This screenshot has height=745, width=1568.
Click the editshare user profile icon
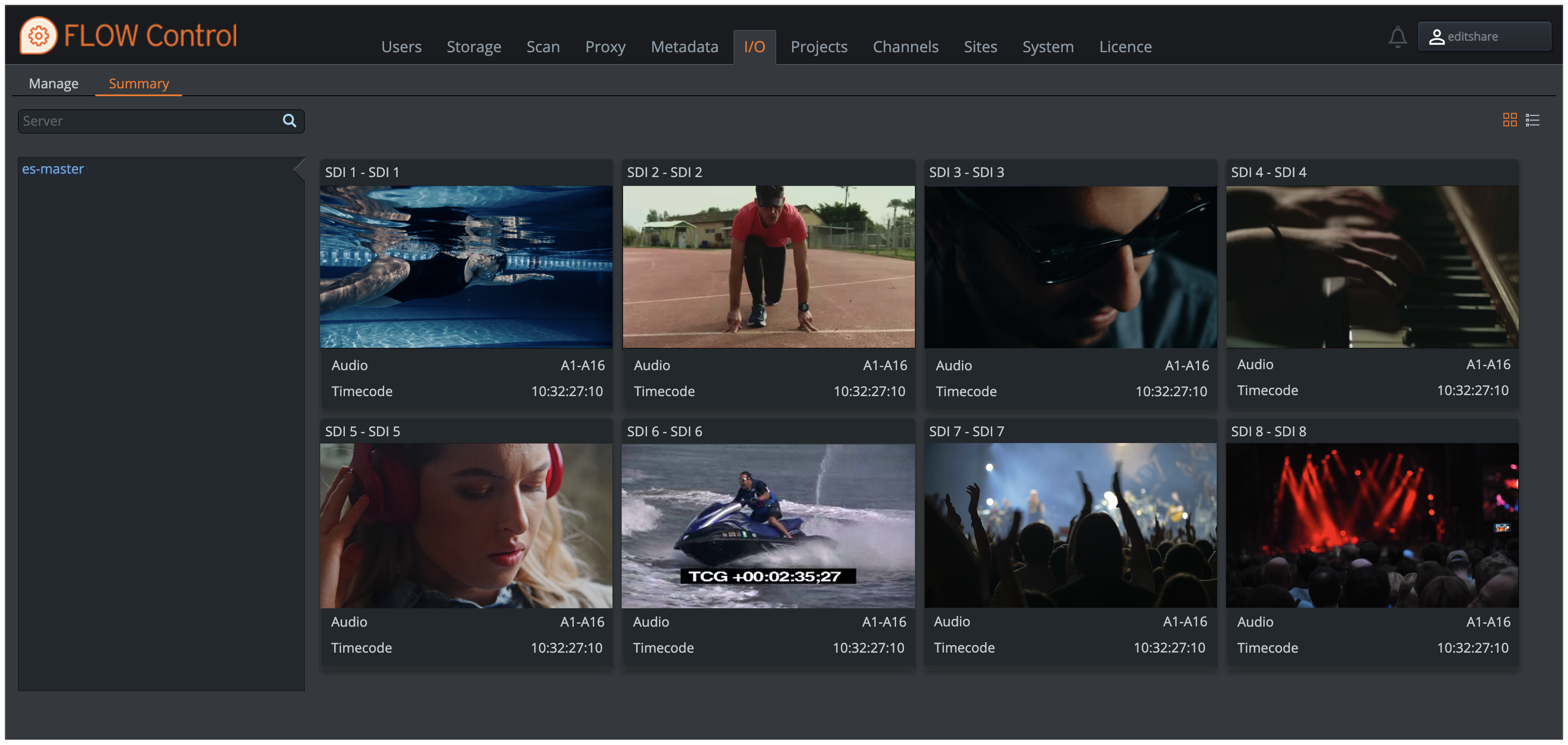[x=1437, y=37]
